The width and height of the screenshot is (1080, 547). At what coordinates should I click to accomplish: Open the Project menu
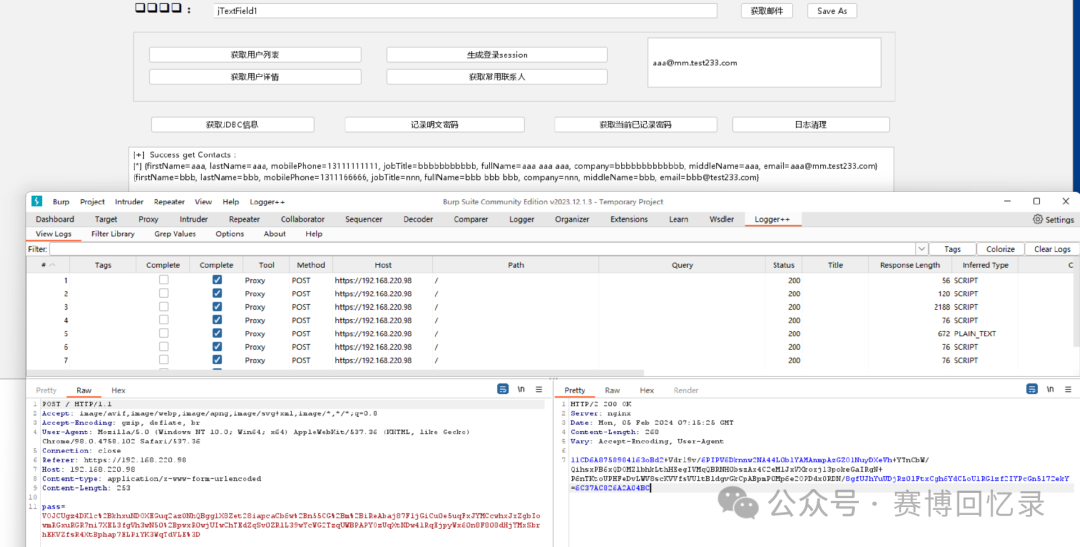pos(92,202)
